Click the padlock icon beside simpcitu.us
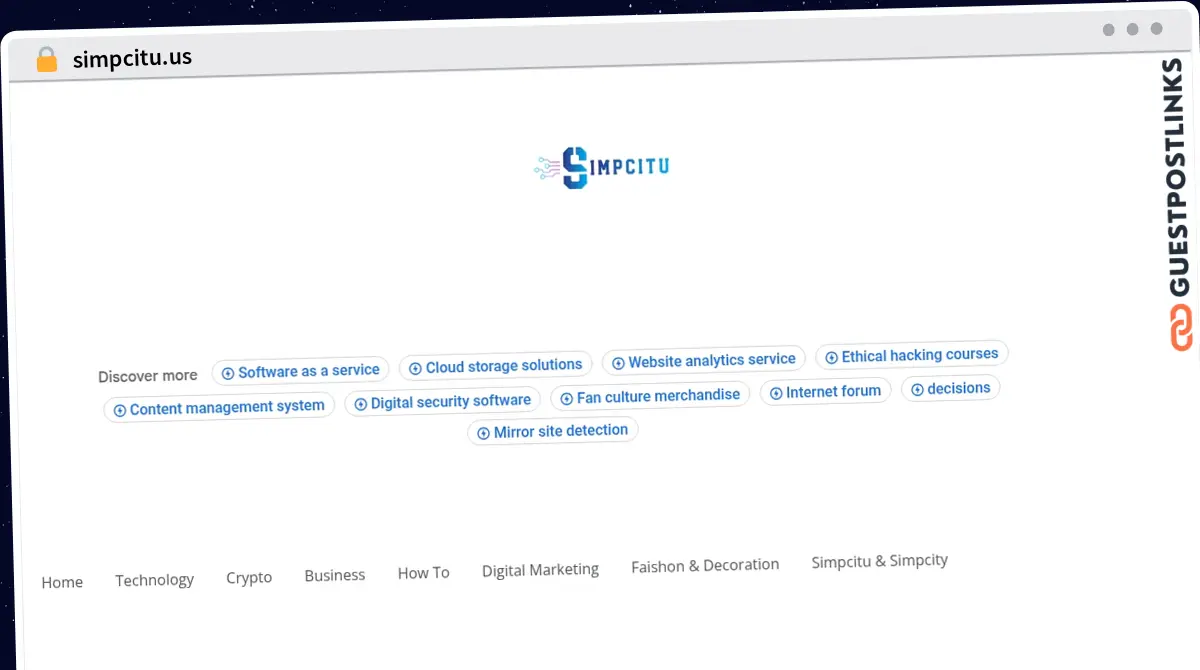Viewport: 1200px width, 670px height. click(x=46, y=58)
